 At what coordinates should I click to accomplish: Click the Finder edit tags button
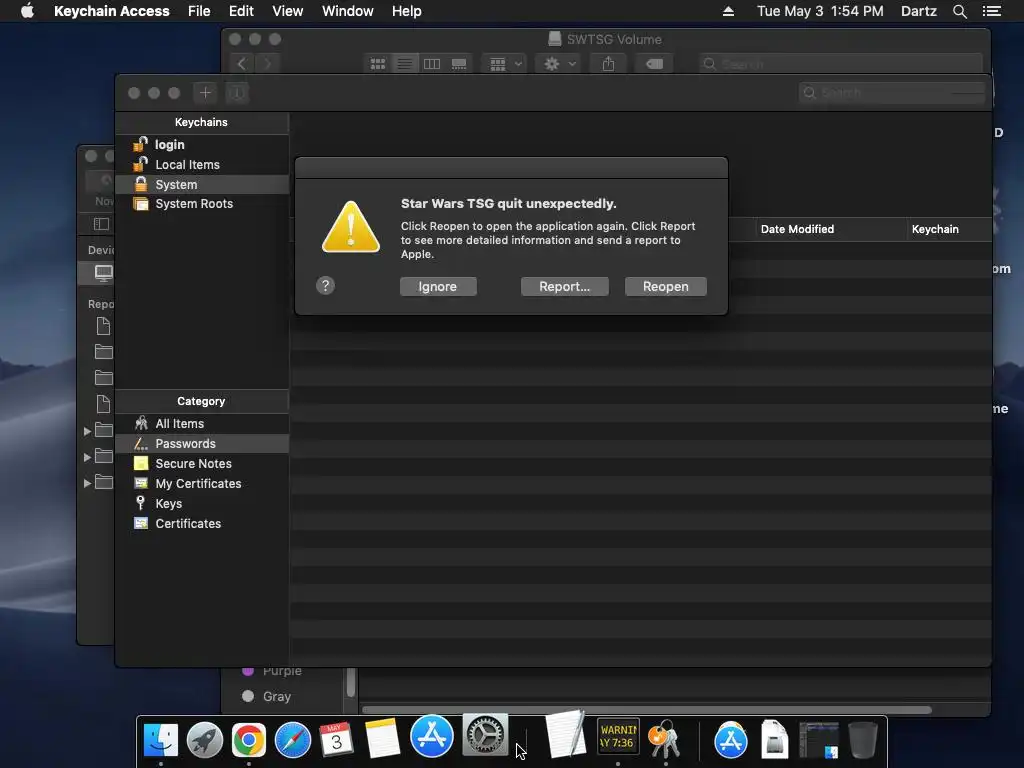pyautogui.click(x=654, y=64)
